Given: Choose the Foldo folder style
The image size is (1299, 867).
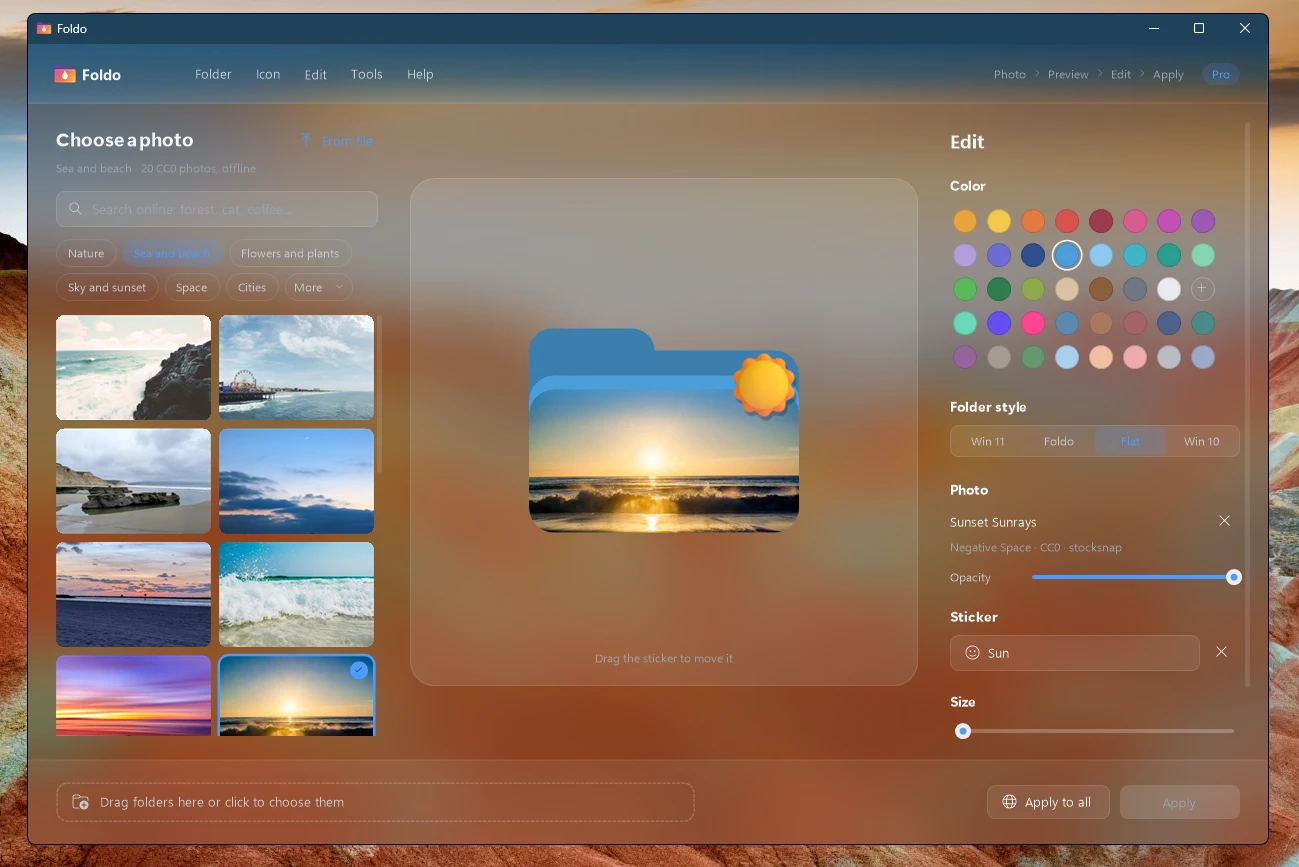Looking at the screenshot, I should pos(1059,441).
